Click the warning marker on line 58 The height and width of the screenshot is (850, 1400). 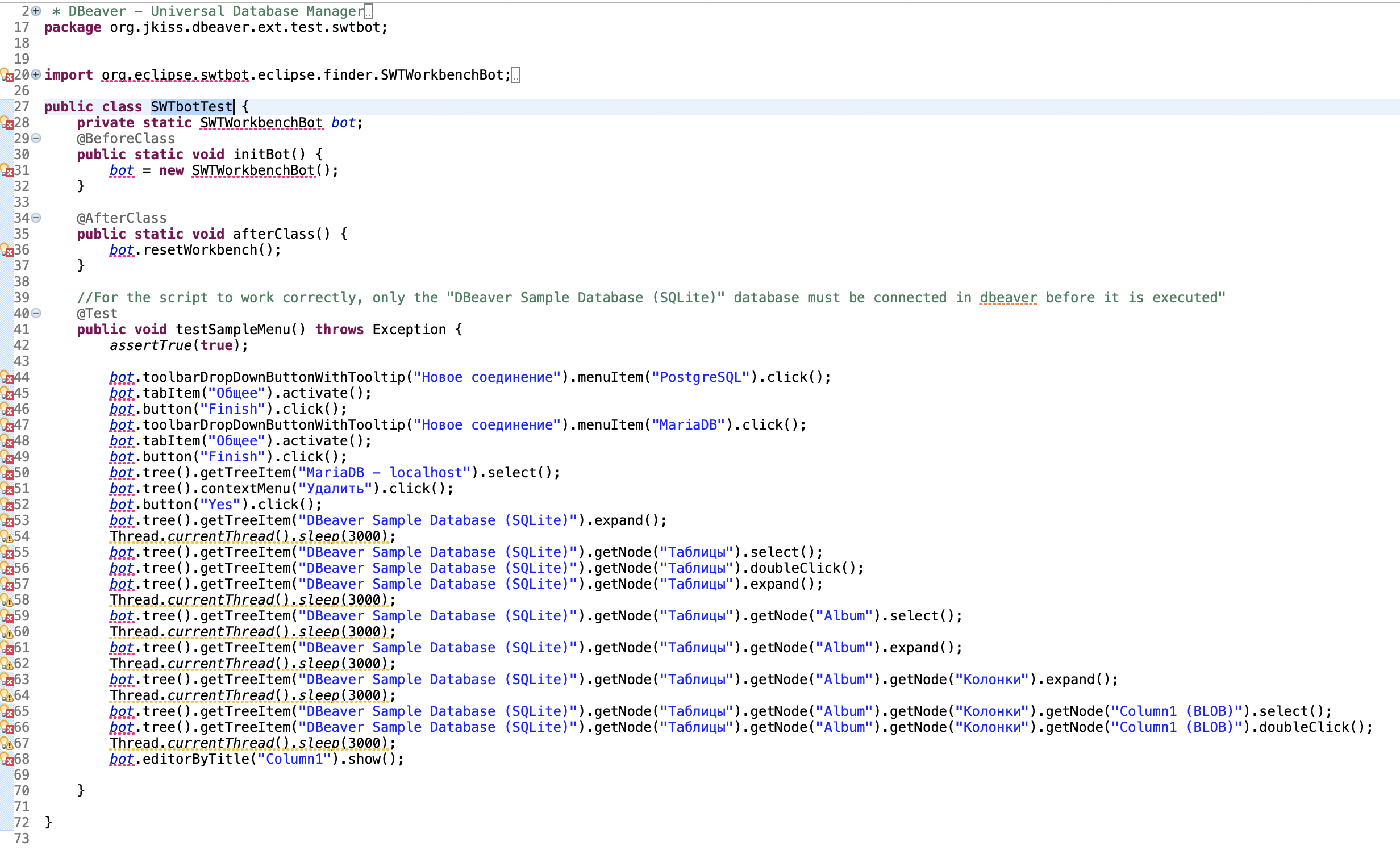[6, 600]
